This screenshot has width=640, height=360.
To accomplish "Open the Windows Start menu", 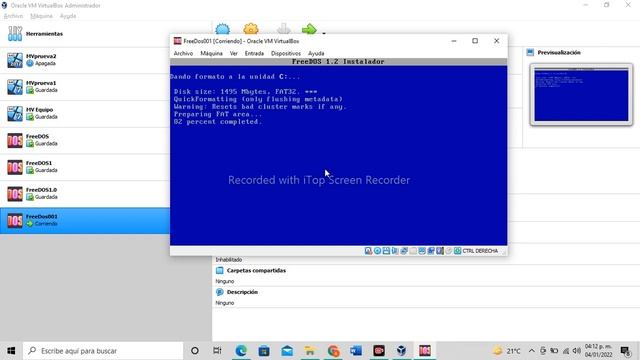I will pos(11,351).
